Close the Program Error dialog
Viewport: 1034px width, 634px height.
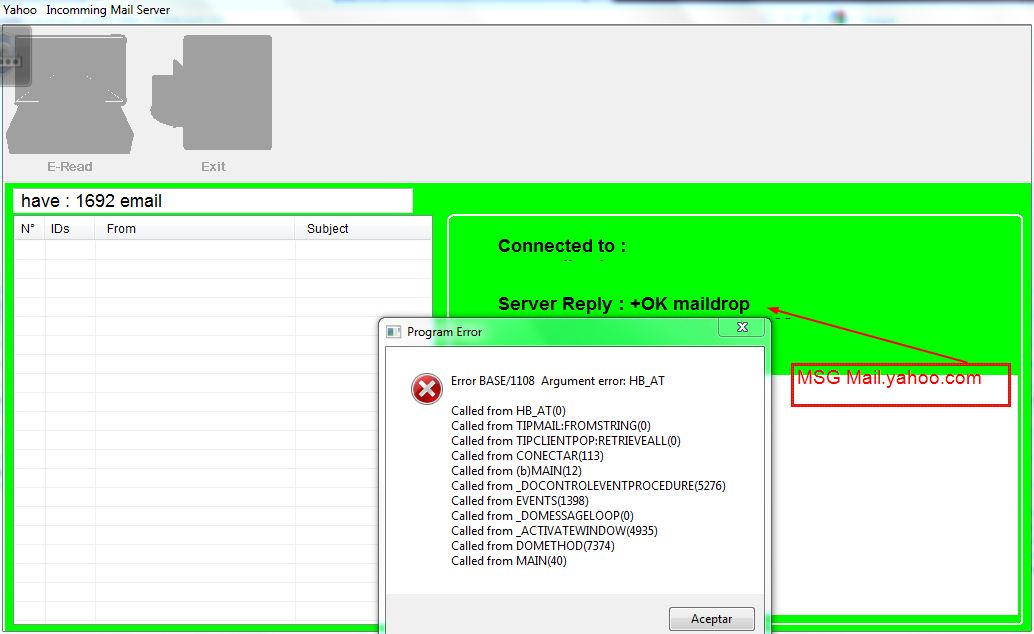coord(742,327)
